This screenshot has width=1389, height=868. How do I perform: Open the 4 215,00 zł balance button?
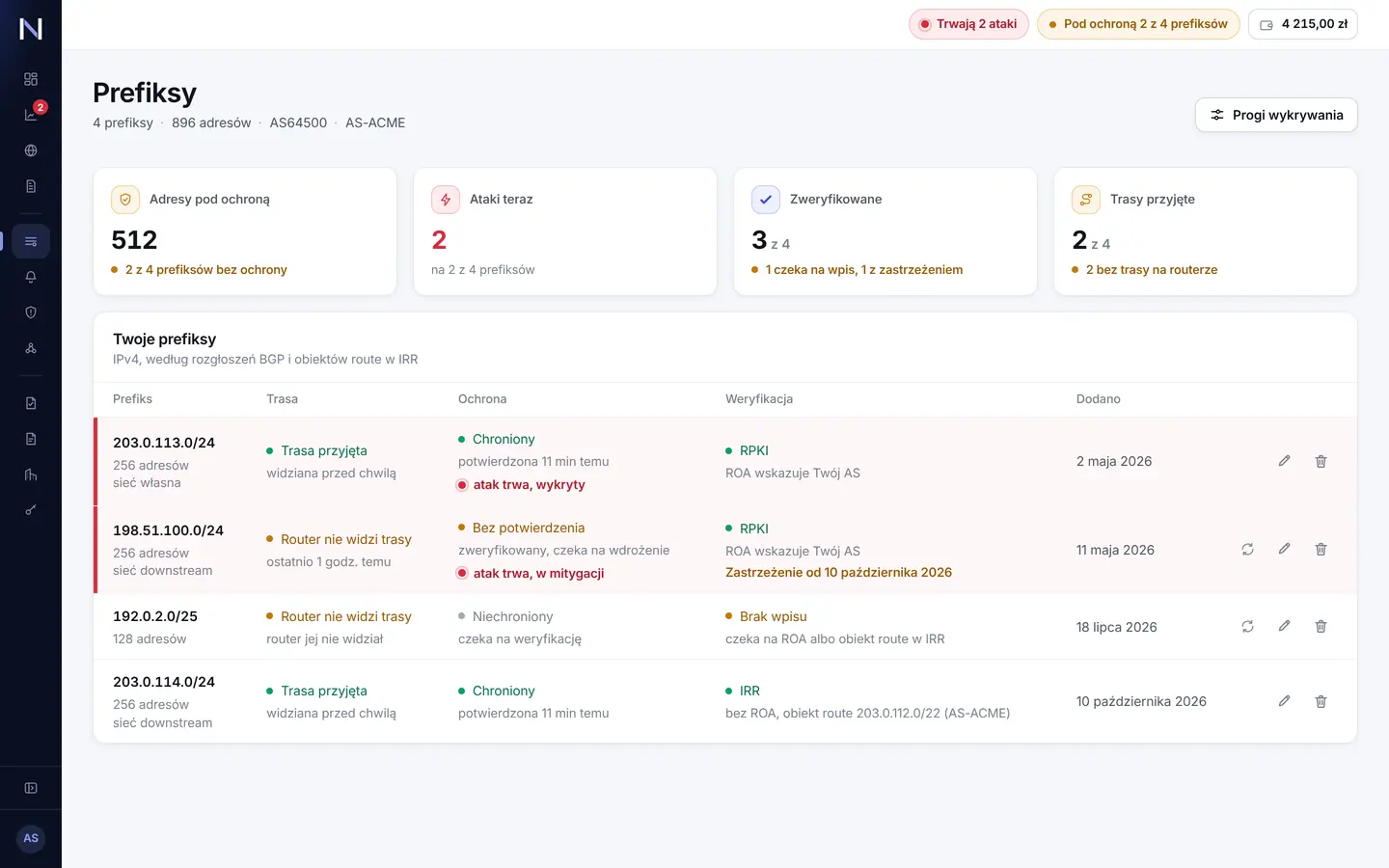point(1303,24)
